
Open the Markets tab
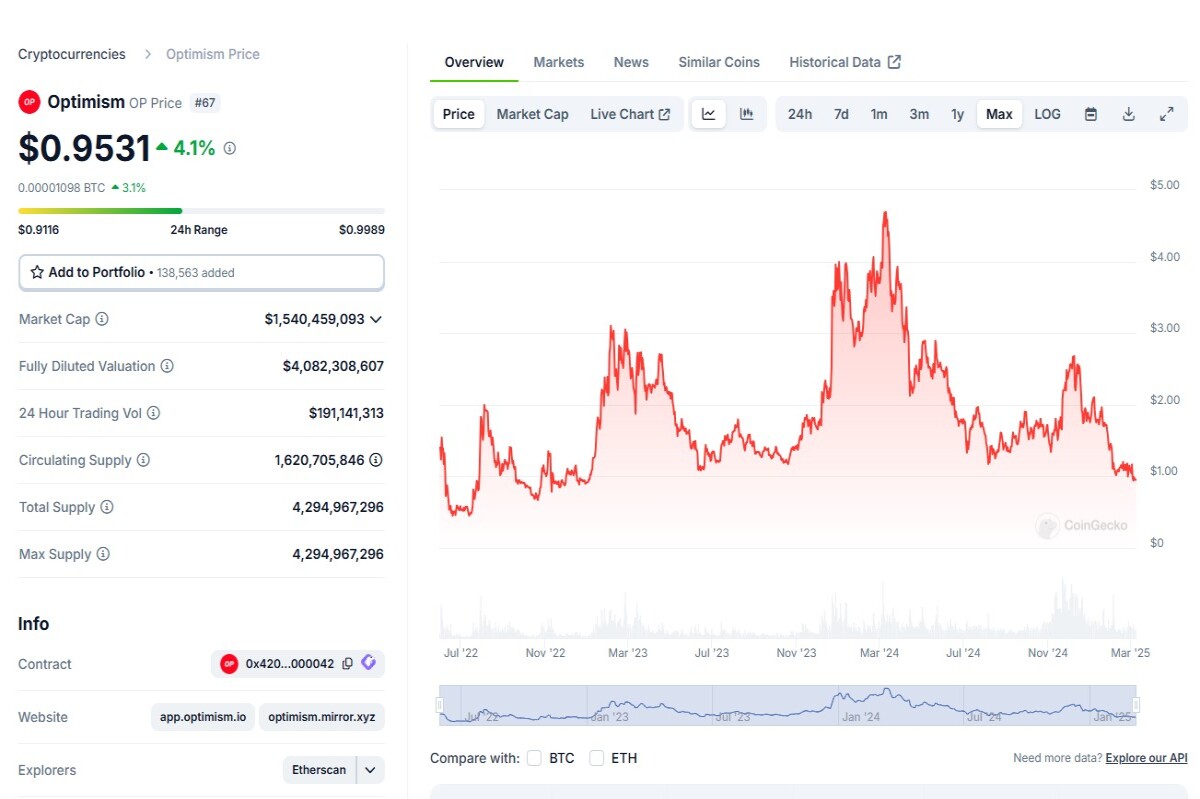[559, 62]
